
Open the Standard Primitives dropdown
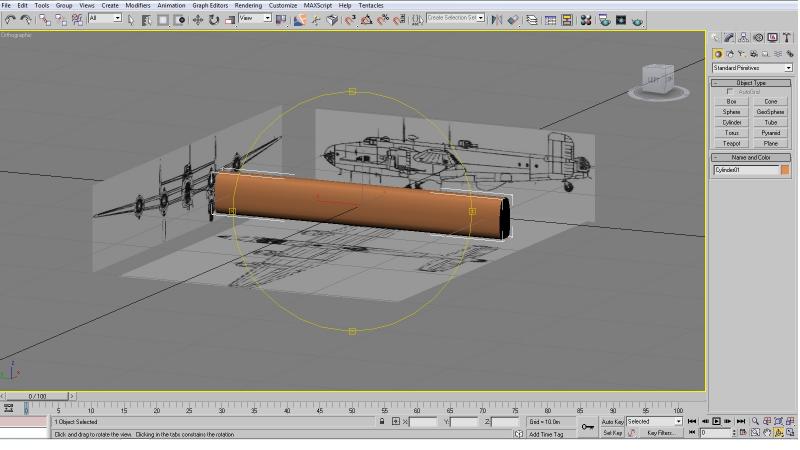pyautogui.click(x=752, y=68)
